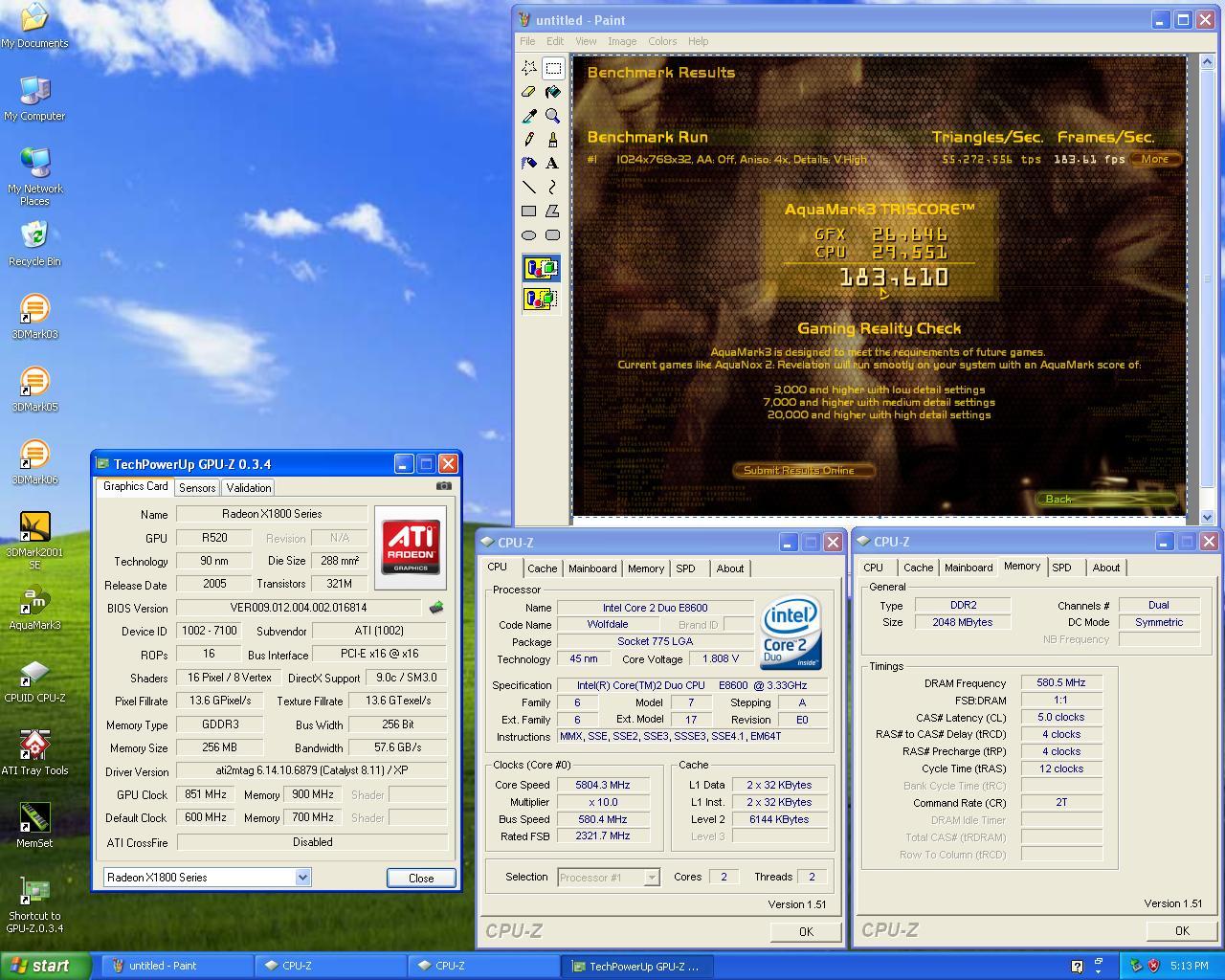Screen dimensions: 1225x980
Task: Open the File menu in Paint
Action: click(x=527, y=41)
